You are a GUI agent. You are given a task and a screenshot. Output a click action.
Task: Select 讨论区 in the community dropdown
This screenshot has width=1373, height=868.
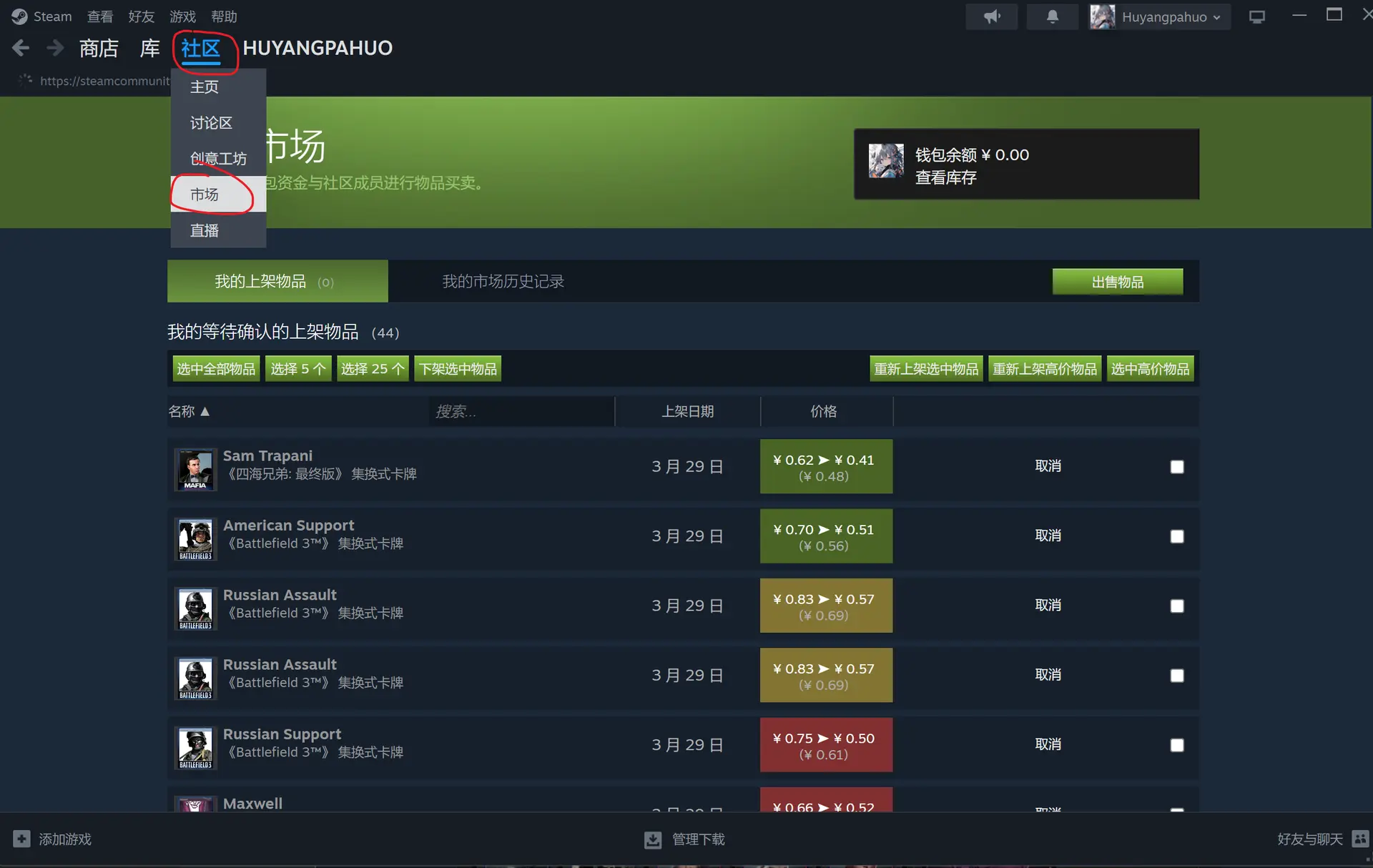(x=218, y=123)
